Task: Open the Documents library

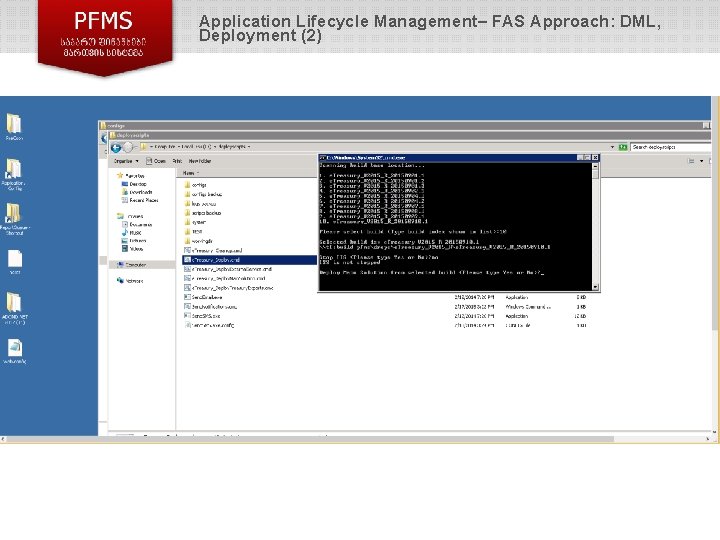Action: (x=137, y=225)
